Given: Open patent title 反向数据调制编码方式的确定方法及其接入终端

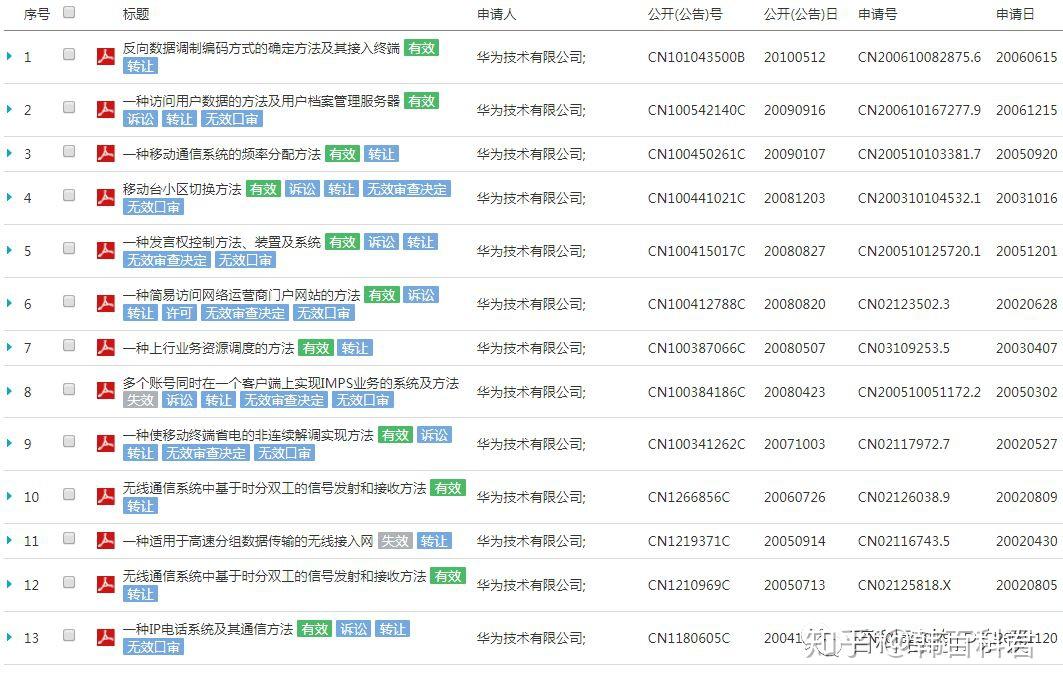Looking at the screenshot, I should tap(261, 48).
